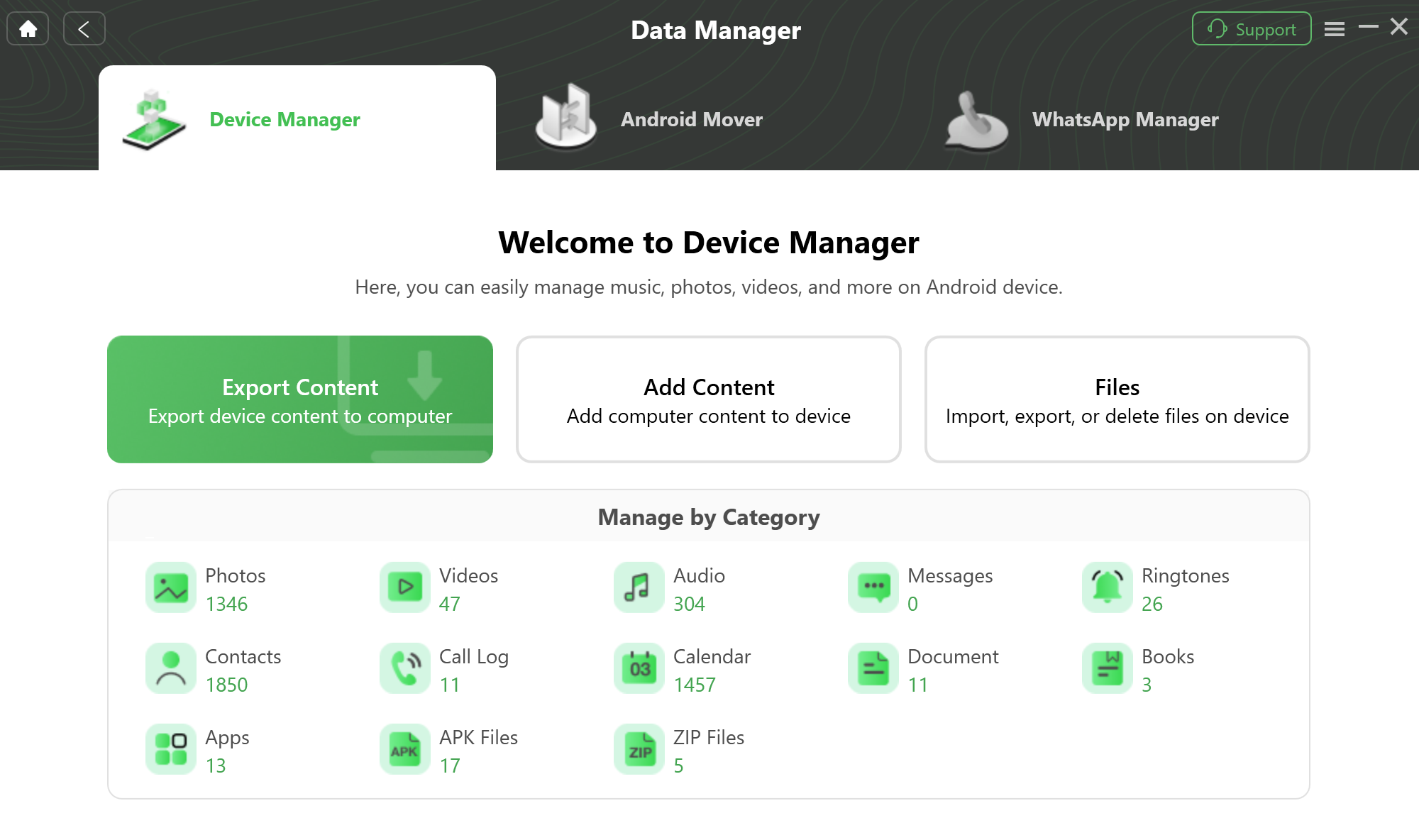Expand the Call Log category

[x=474, y=669]
